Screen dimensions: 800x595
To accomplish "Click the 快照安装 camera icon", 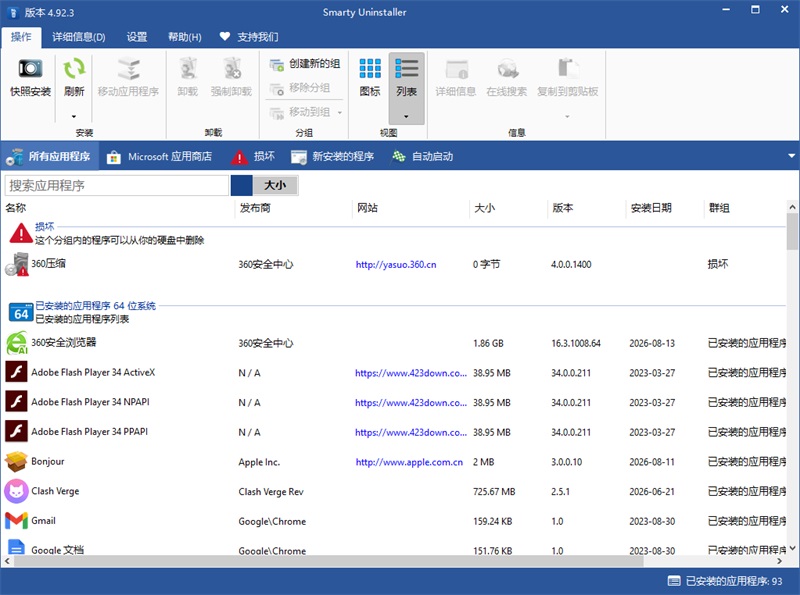I will pyautogui.click(x=30, y=68).
